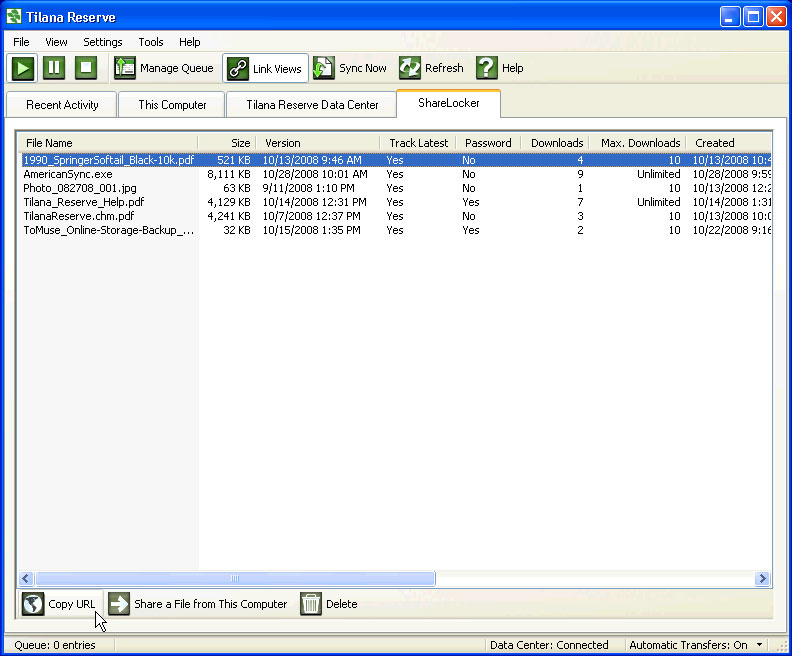Click the horizontal scrollbar right arrow
This screenshot has height=656, width=792.
pyautogui.click(x=763, y=579)
